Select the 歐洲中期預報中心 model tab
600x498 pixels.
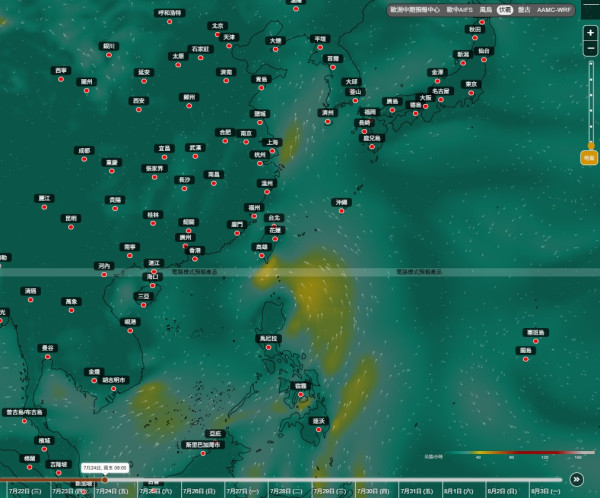(x=415, y=10)
